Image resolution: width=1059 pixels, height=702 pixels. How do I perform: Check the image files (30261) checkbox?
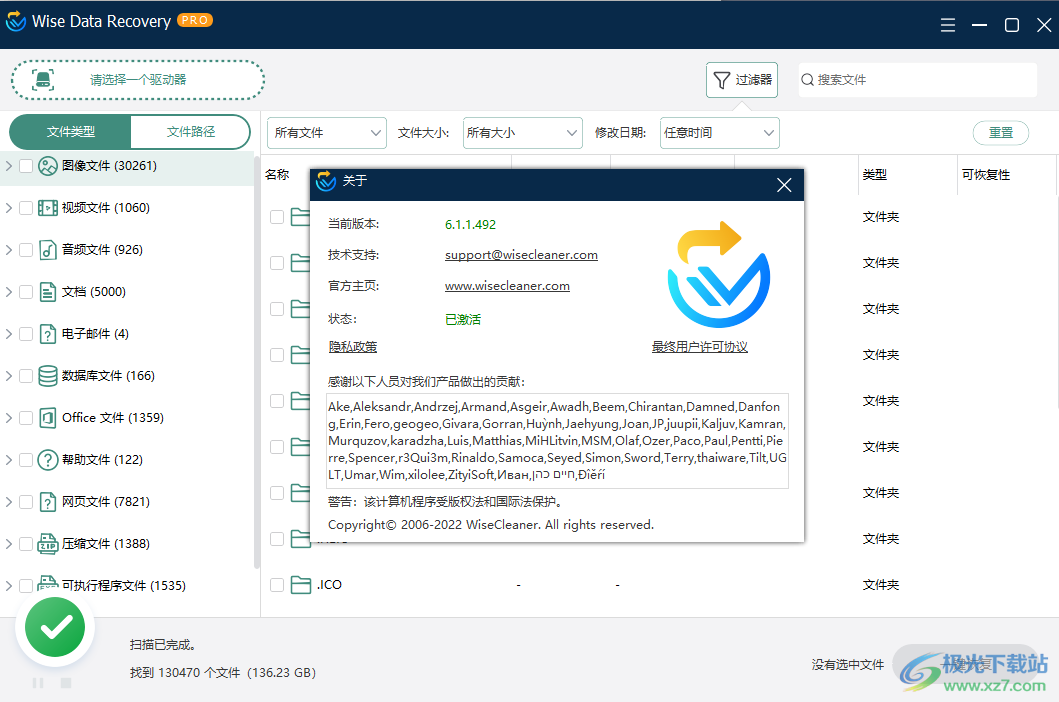(x=26, y=166)
